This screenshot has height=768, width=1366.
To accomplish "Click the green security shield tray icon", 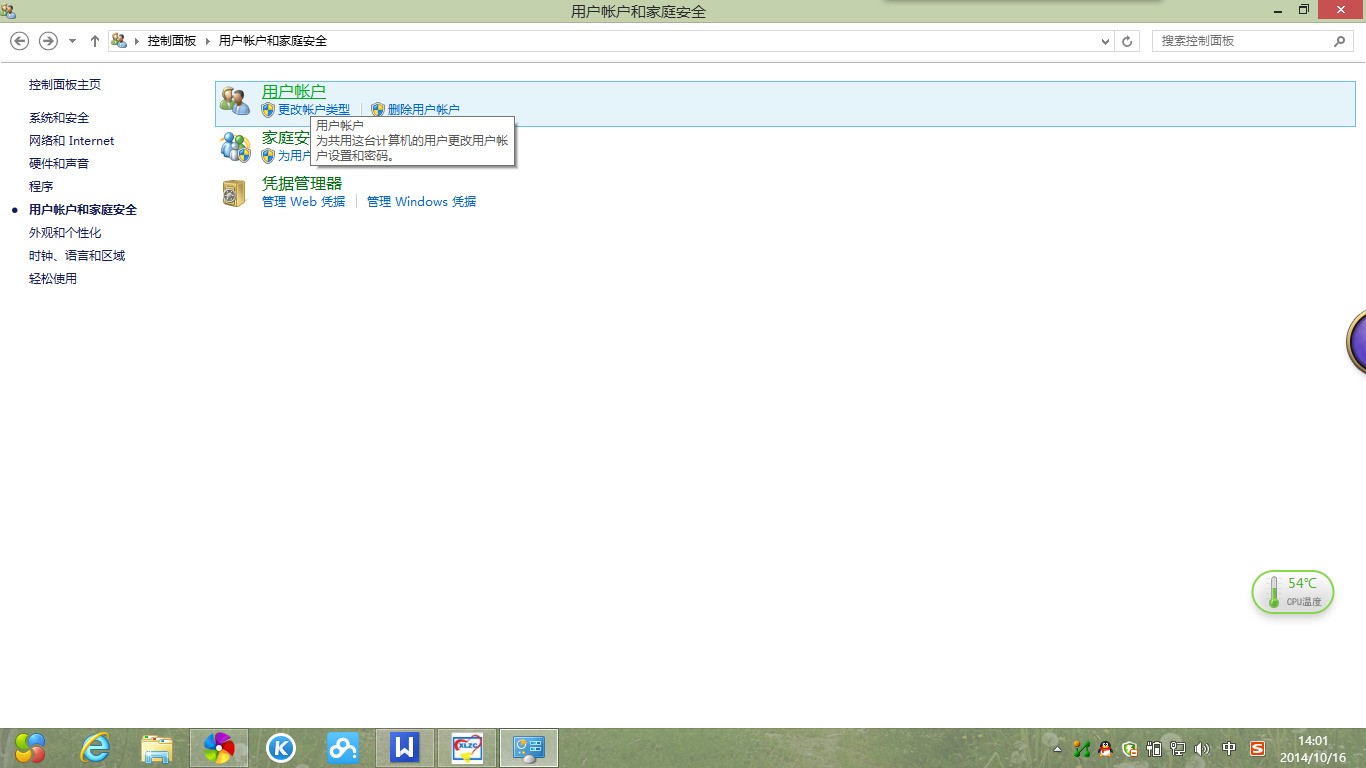I will tap(1130, 748).
